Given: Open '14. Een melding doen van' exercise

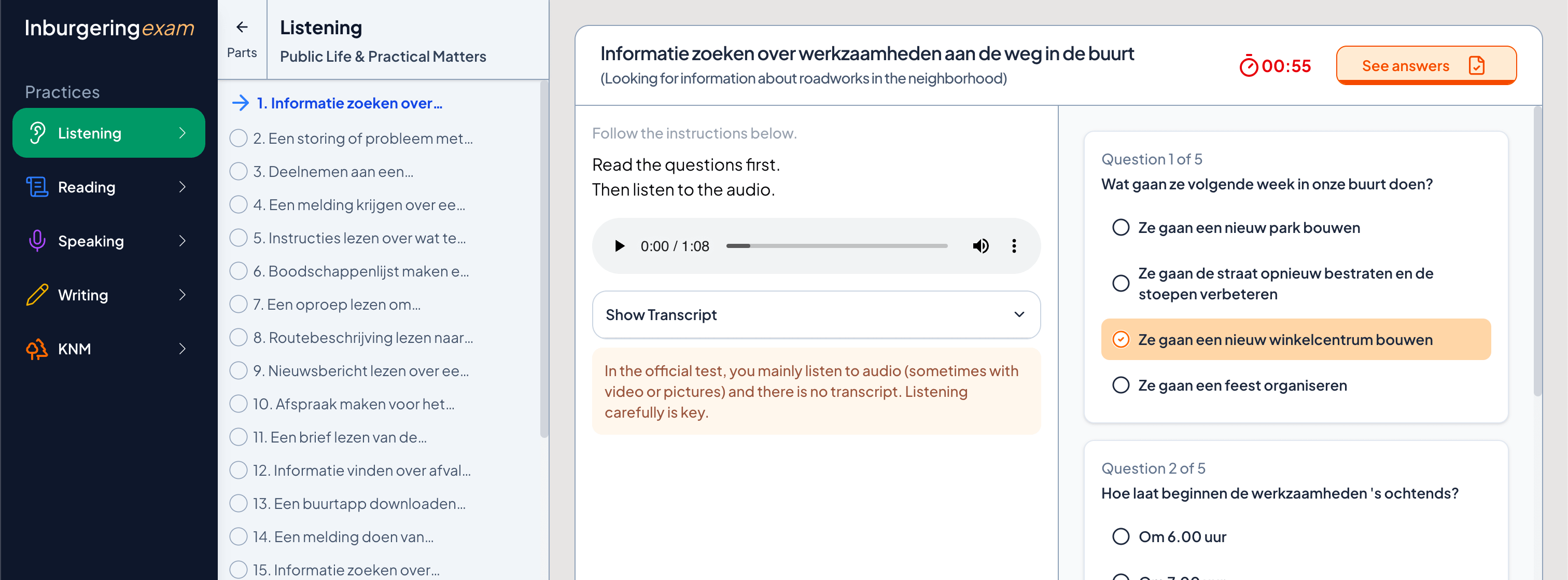Looking at the screenshot, I should (343, 537).
